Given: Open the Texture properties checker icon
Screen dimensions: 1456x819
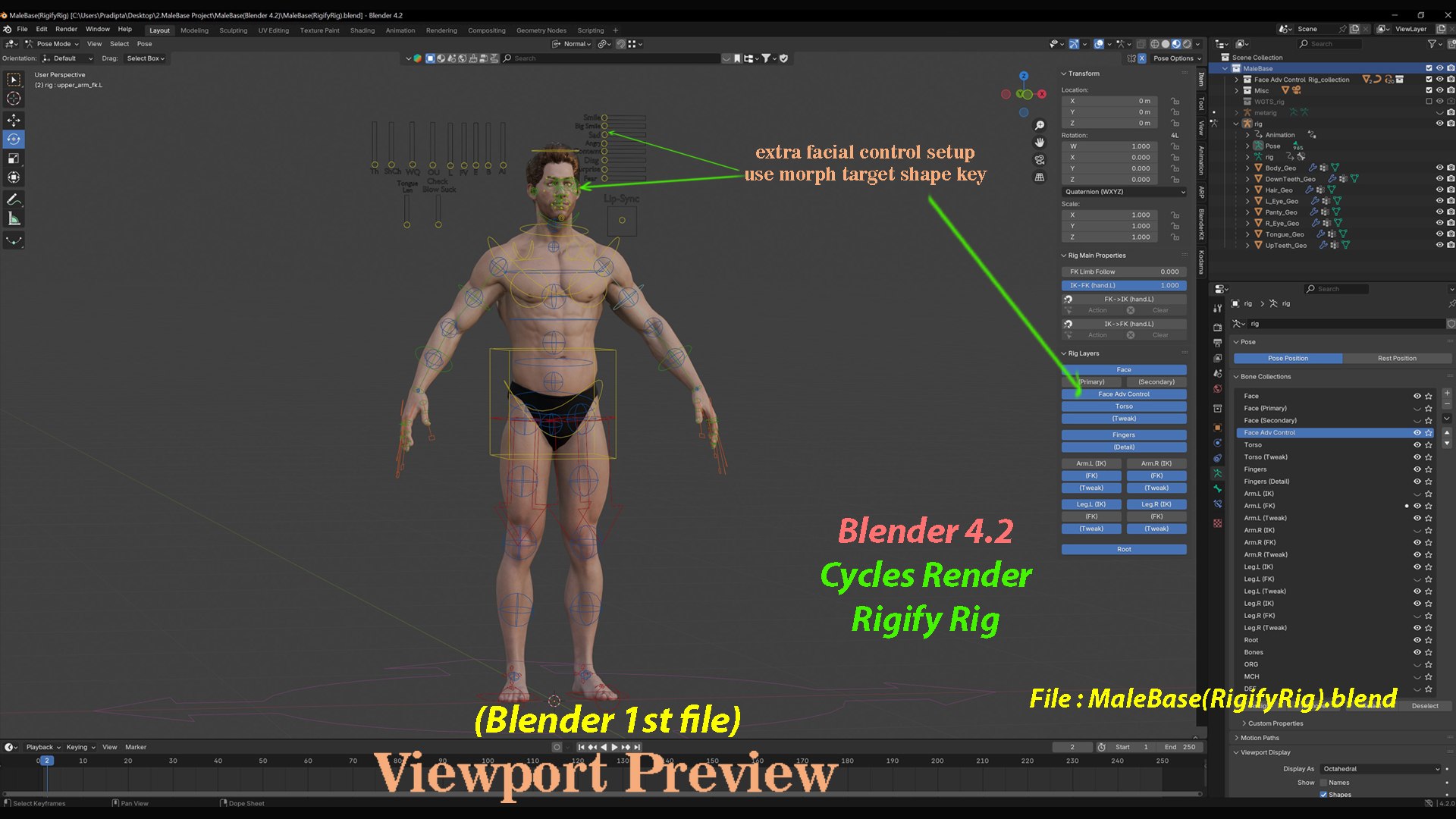Looking at the screenshot, I should coord(1217,523).
